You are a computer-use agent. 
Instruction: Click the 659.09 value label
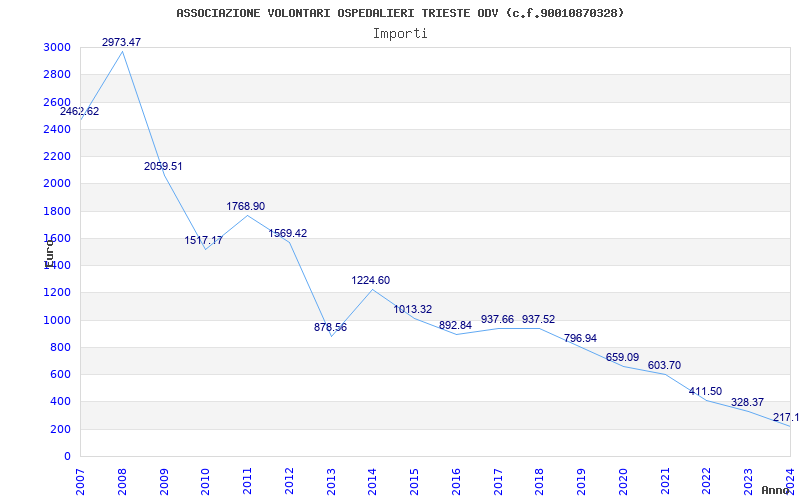tap(622, 357)
